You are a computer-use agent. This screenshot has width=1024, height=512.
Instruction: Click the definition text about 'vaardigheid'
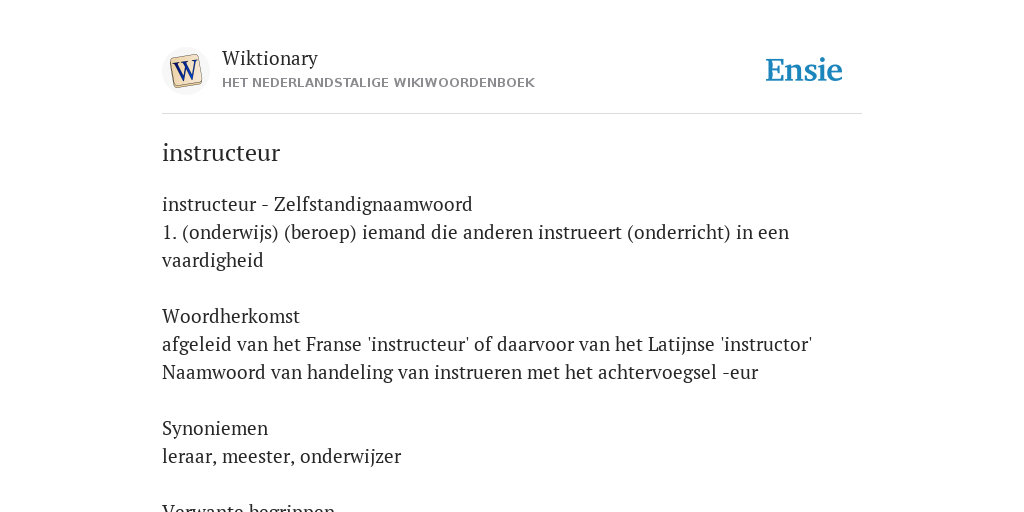pyautogui.click(x=475, y=246)
